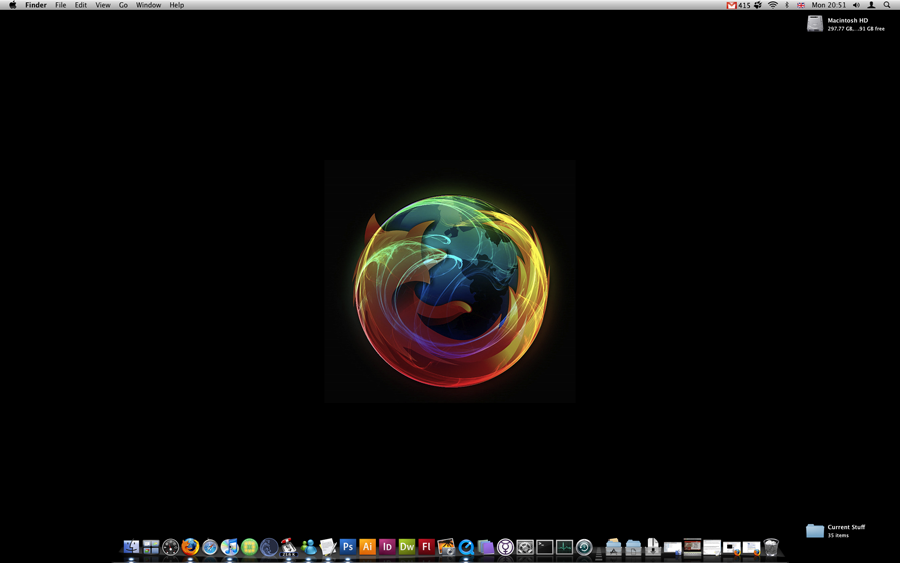900x563 pixels.
Task: Open Safari compass icon in dock
Action: (x=210, y=548)
